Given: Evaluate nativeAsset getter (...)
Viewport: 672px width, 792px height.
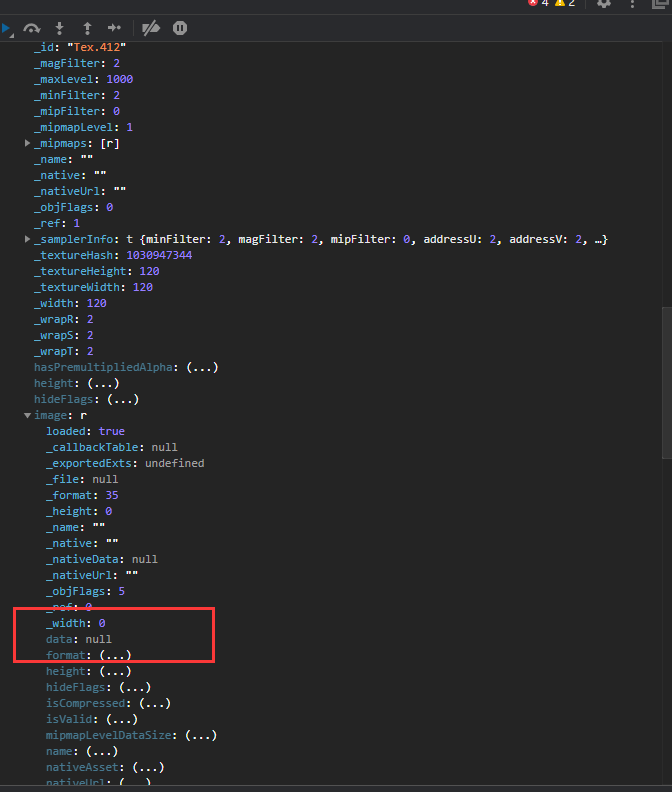Looking at the screenshot, I should 149,767.
